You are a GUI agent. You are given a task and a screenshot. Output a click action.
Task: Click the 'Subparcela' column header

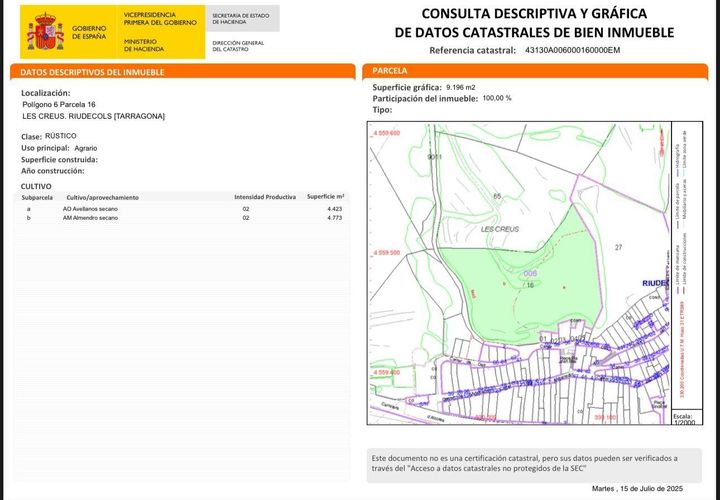(37, 197)
